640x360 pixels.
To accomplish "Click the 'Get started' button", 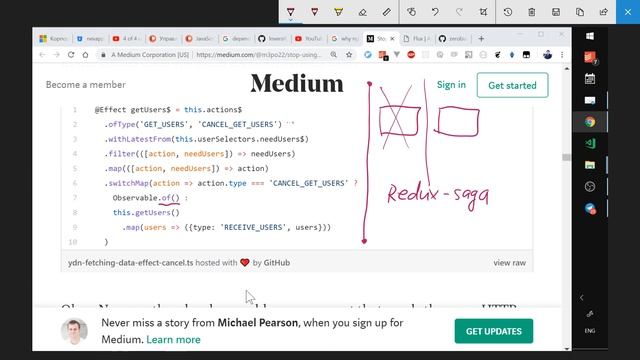I will [512, 85].
